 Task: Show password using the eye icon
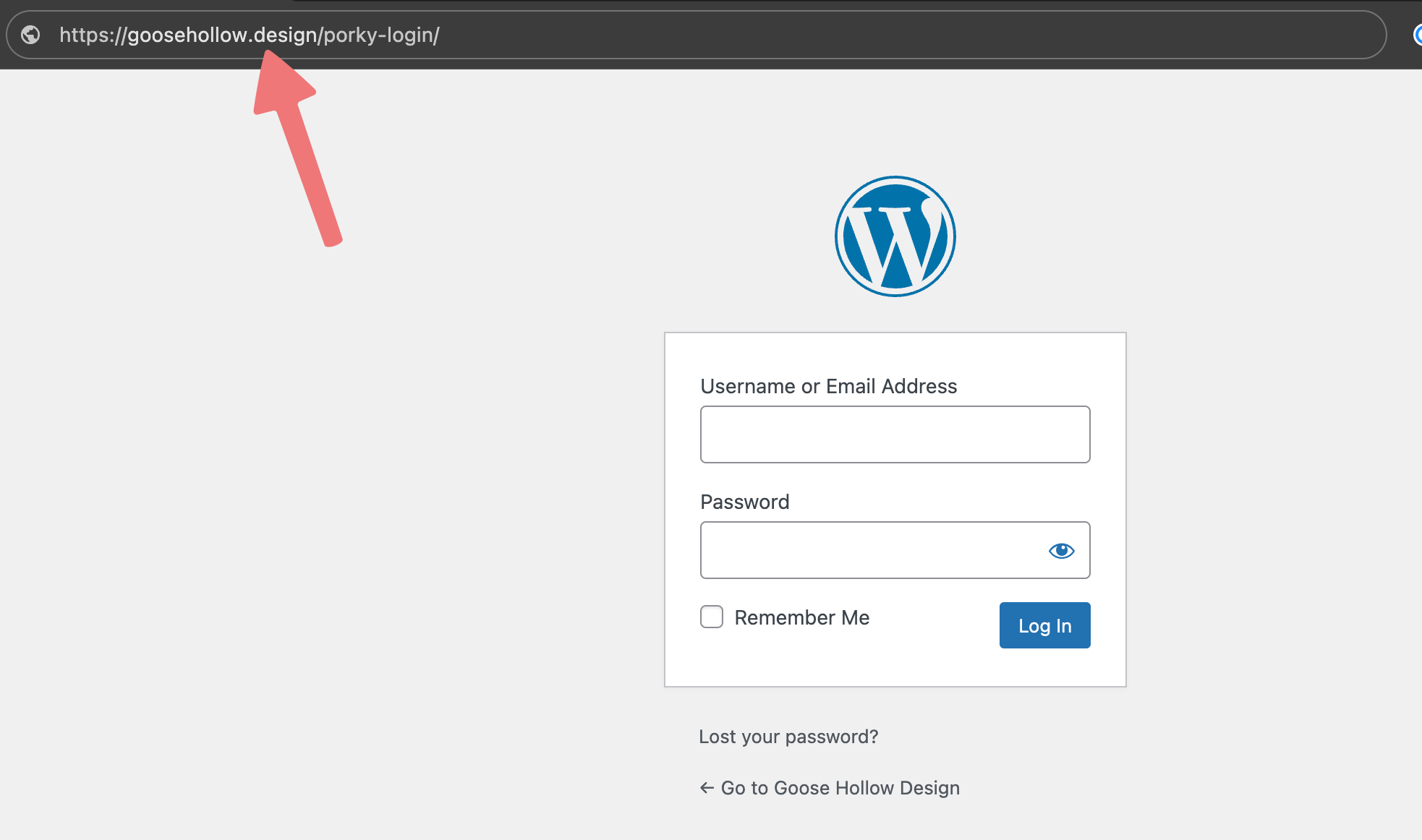coord(1061,551)
